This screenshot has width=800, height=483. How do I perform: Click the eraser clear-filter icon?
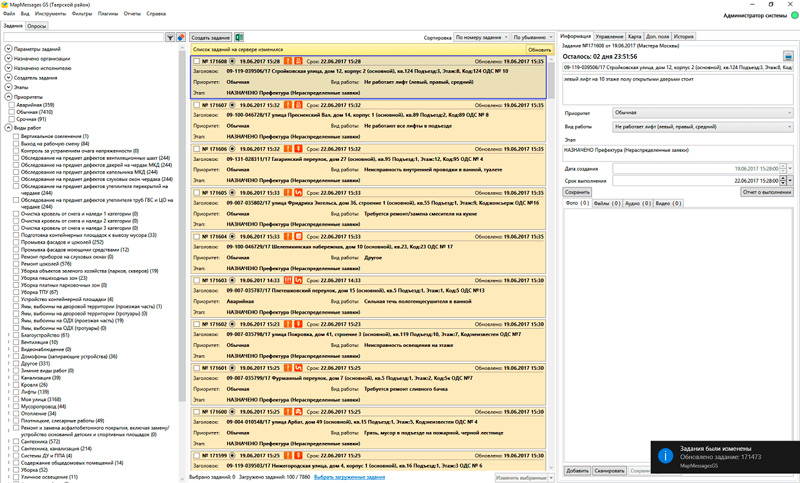[x=181, y=38]
